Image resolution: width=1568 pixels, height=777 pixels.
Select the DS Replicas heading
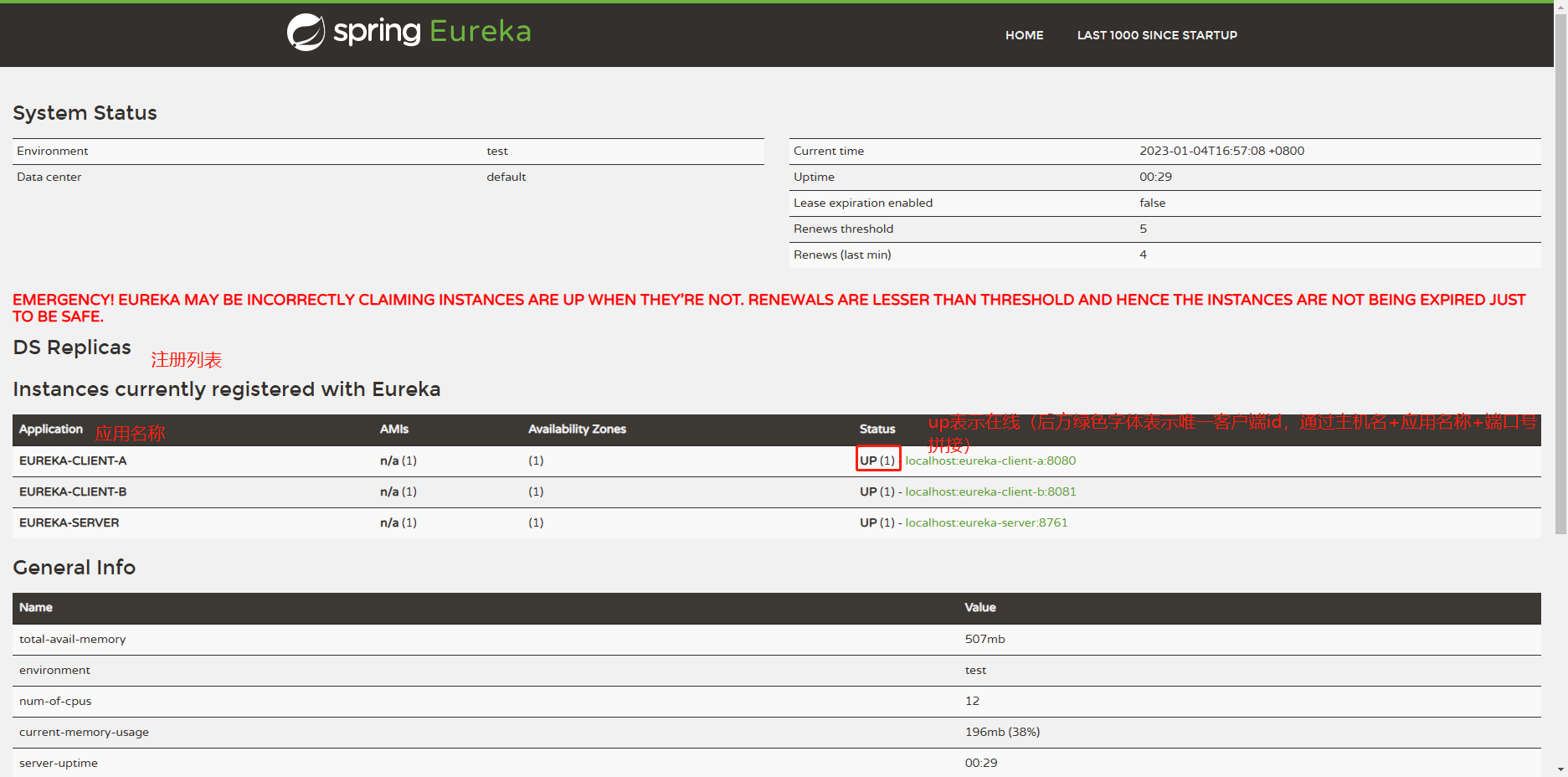click(x=72, y=347)
